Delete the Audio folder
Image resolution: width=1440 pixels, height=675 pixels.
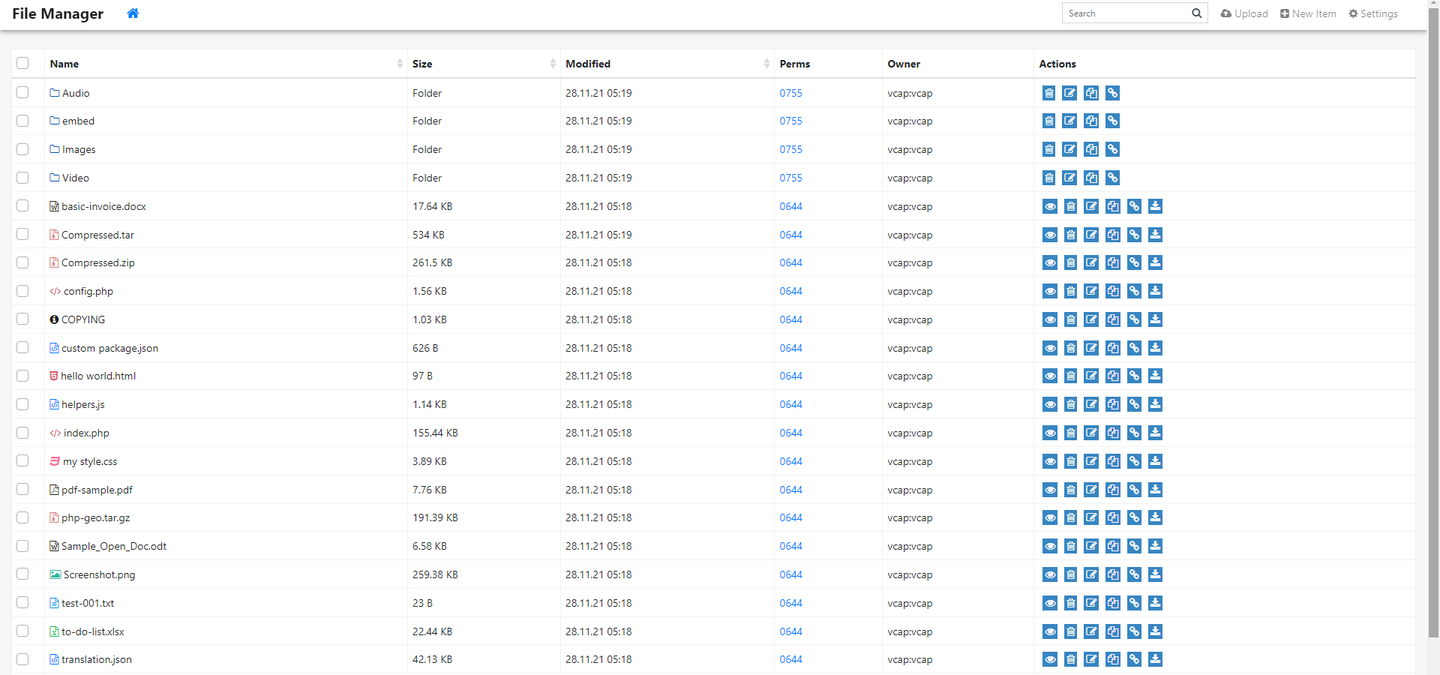pos(1049,93)
